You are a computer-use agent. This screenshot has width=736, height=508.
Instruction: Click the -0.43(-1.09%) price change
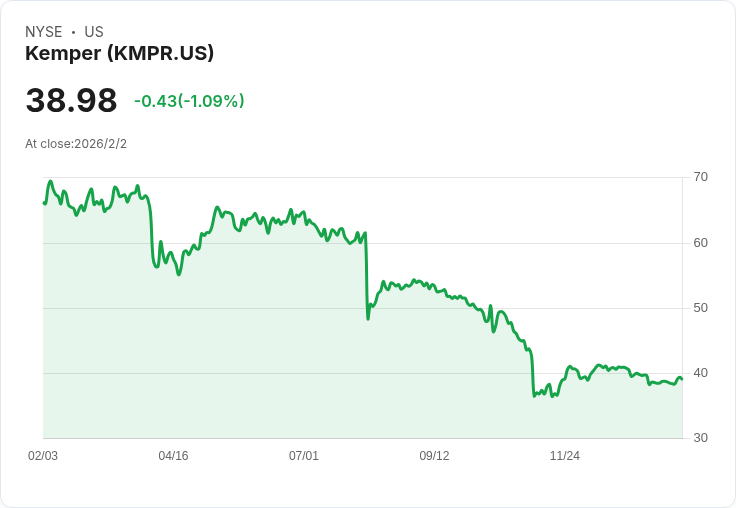189,101
